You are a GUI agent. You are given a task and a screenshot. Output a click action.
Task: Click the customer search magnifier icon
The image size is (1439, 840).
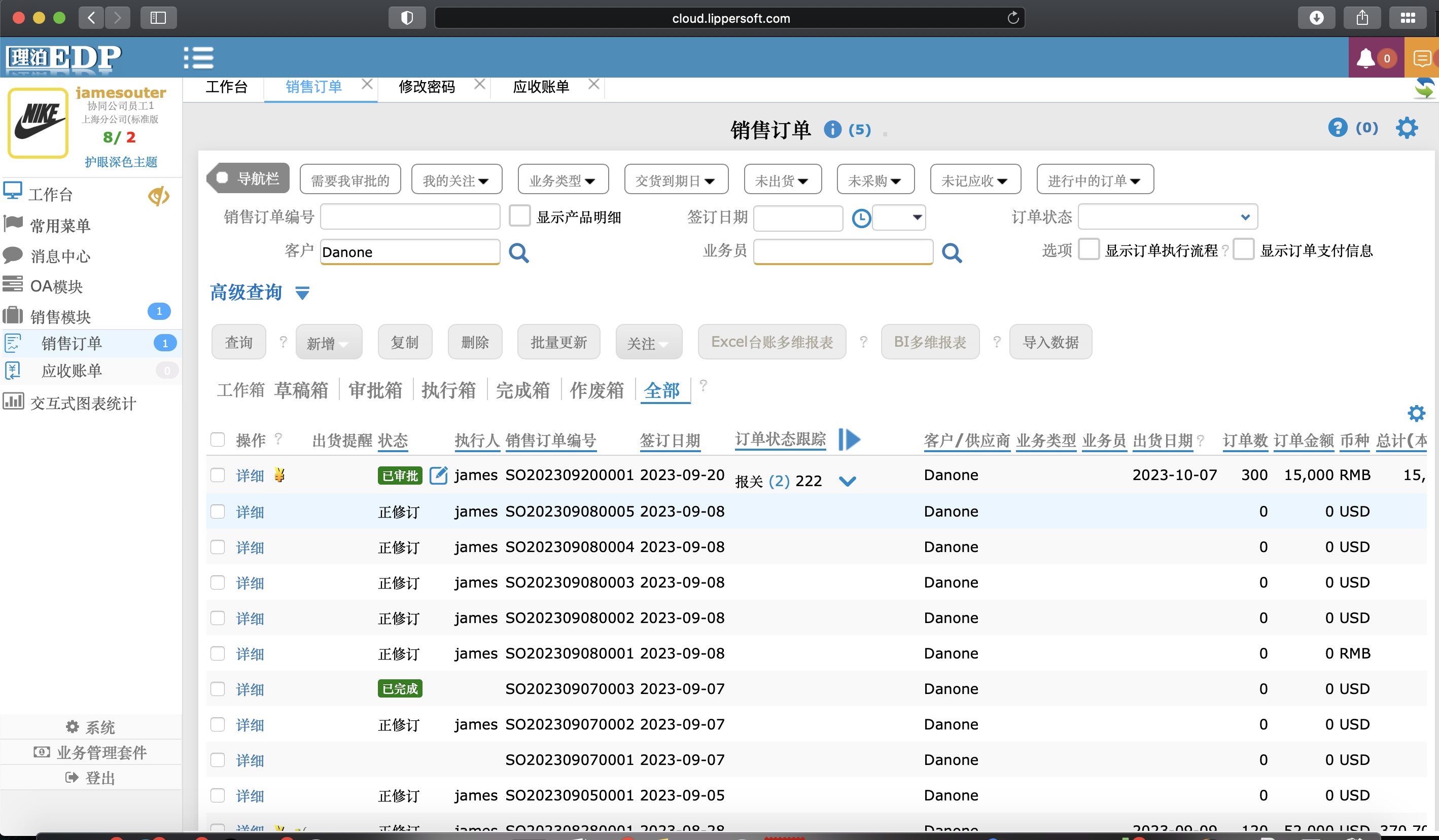518,252
